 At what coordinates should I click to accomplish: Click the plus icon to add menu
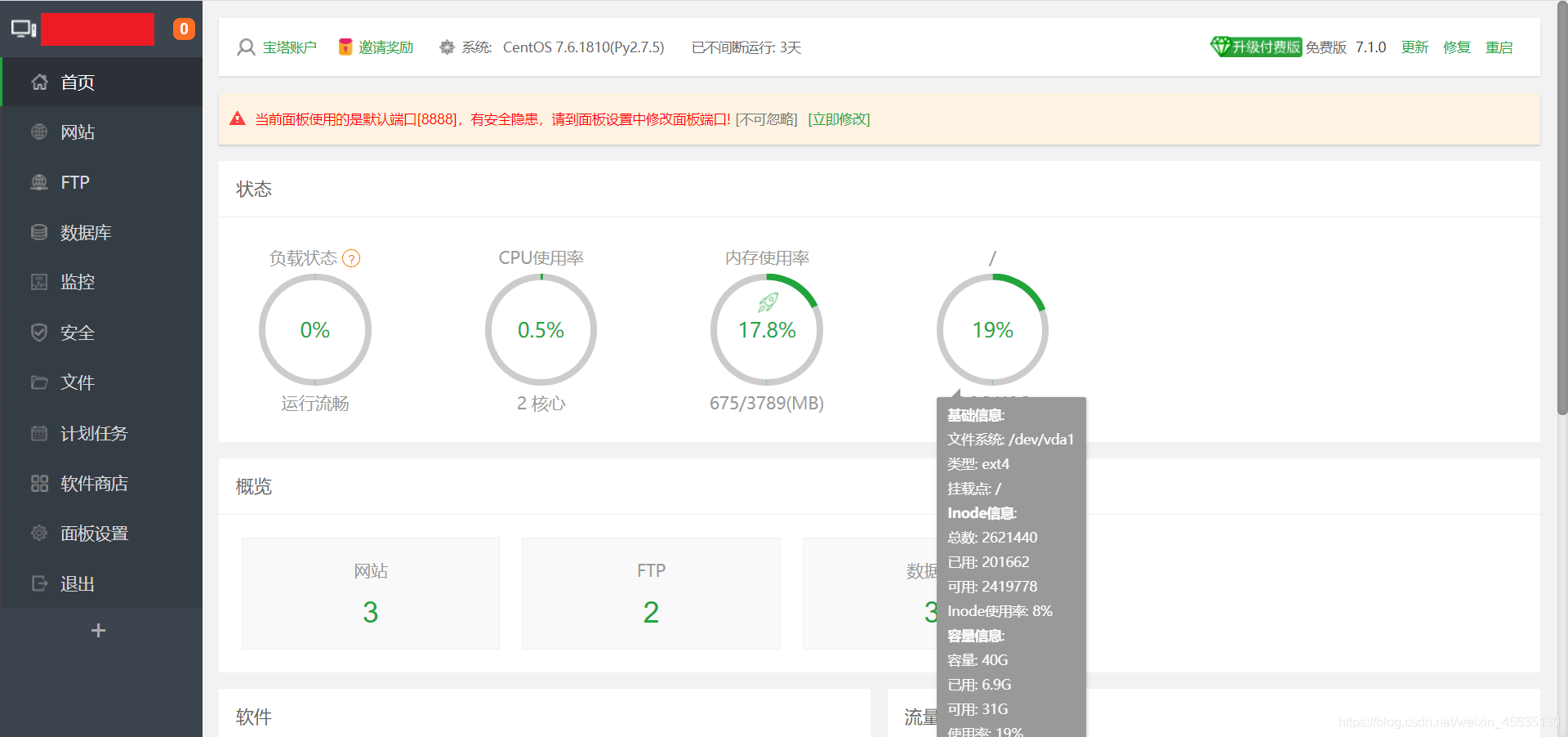[x=99, y=631]
